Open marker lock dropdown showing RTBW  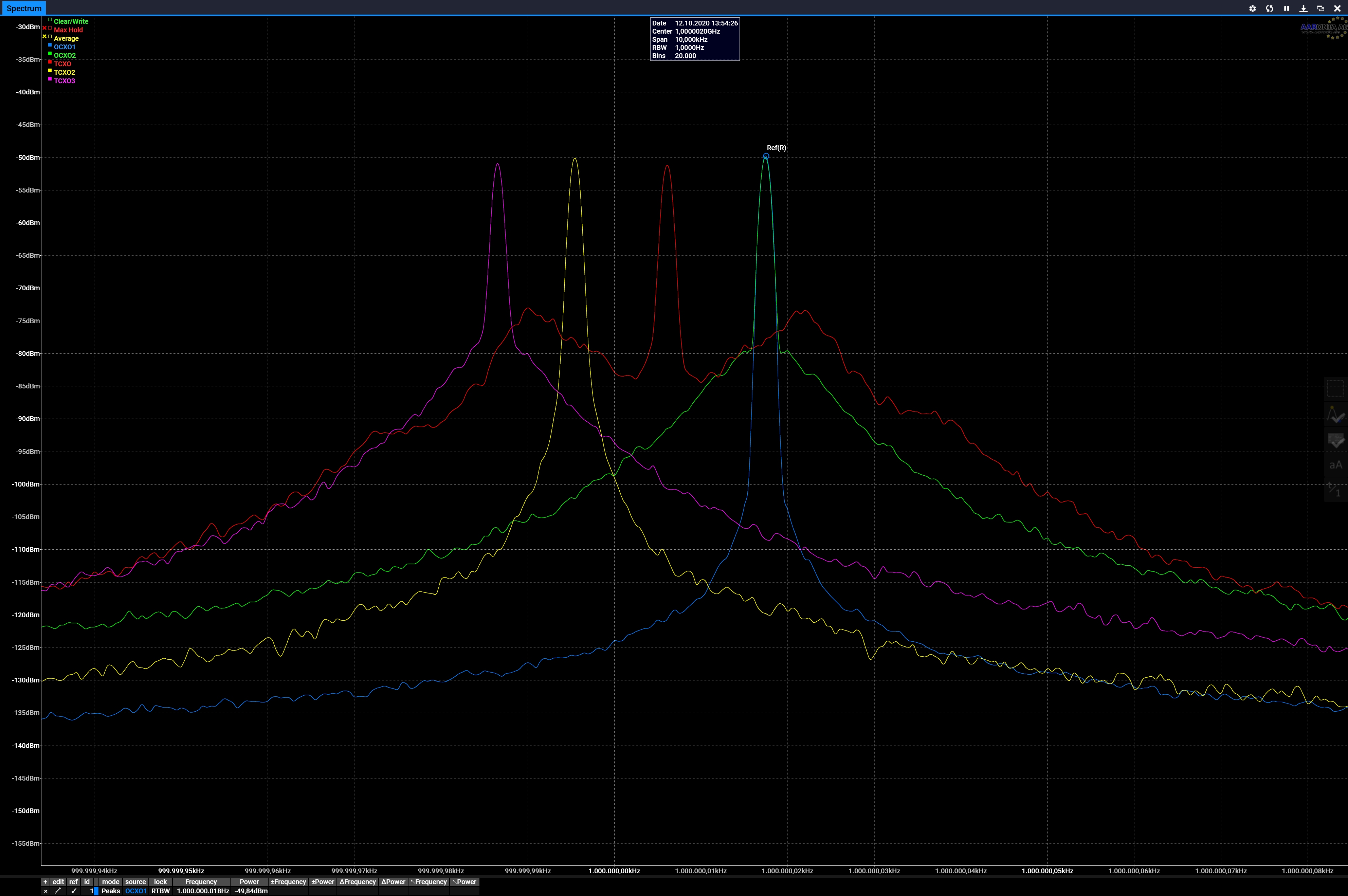coord(161,891)
